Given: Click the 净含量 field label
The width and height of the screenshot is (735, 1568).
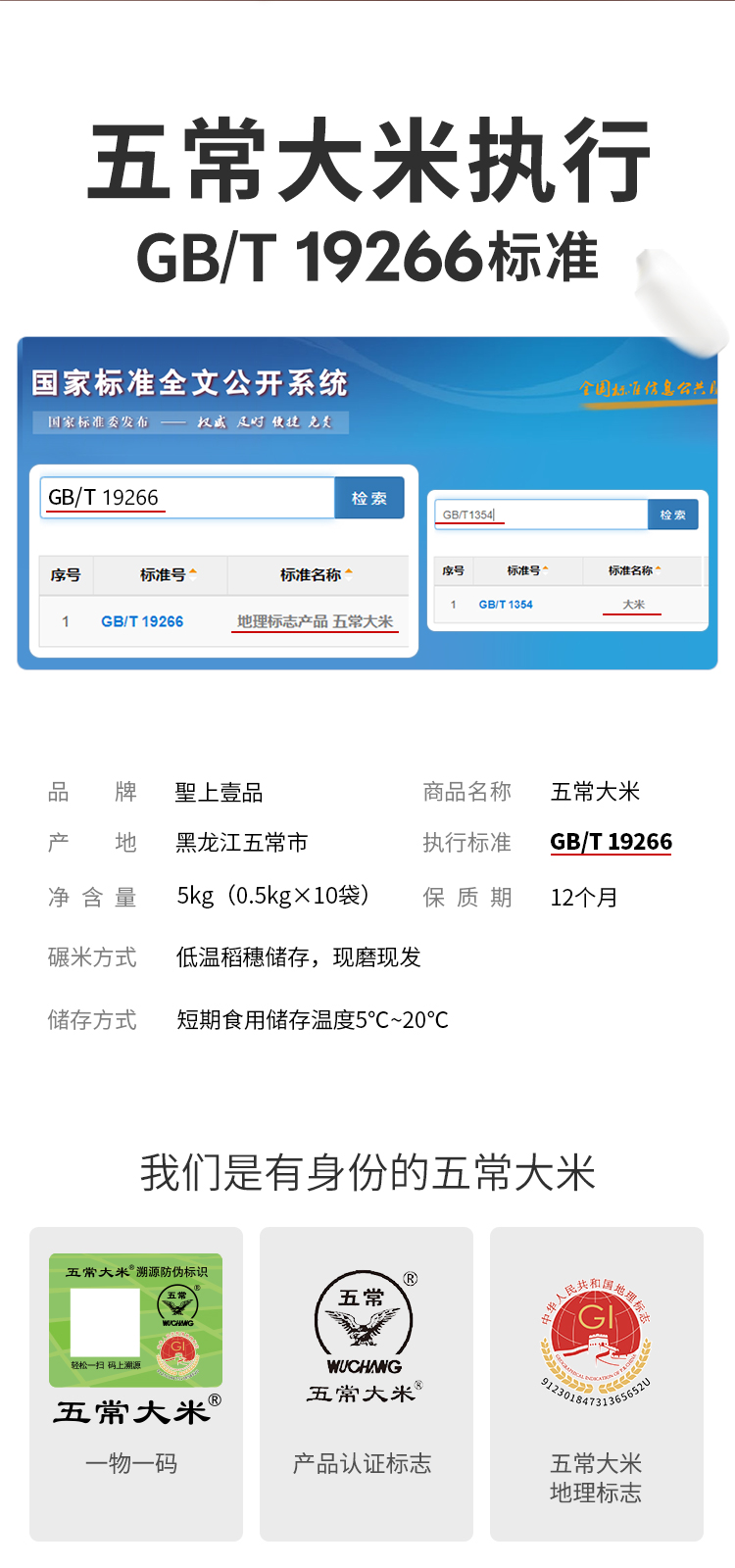Looking at the screenshot, I should pos(92,898).
